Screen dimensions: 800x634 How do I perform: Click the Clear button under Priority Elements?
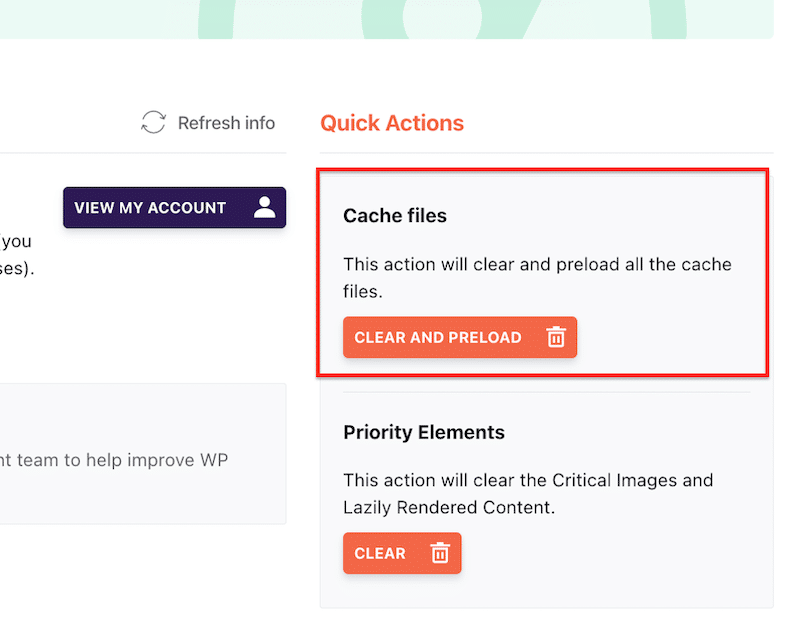click(x=402, y=553)
